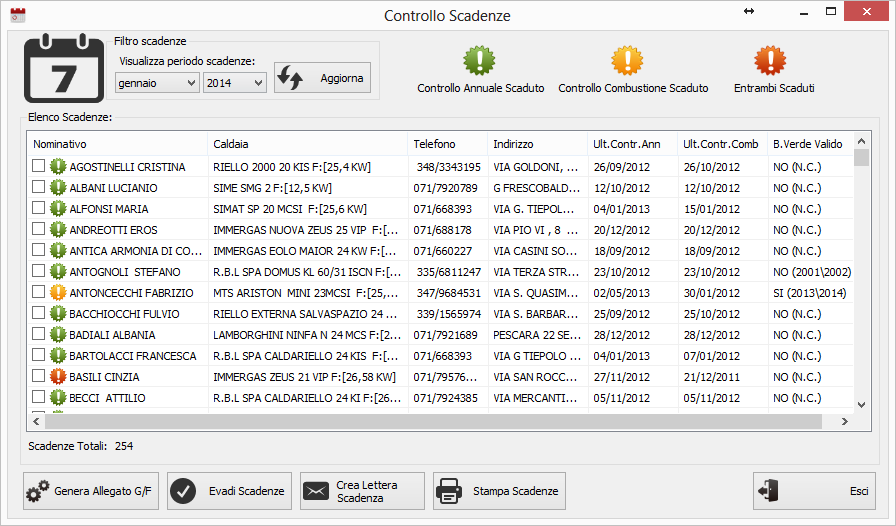896x526 pixels.
Task: Select boiler cell RIELLO 2000 20 KIS
Action: (x=292, y=167)
